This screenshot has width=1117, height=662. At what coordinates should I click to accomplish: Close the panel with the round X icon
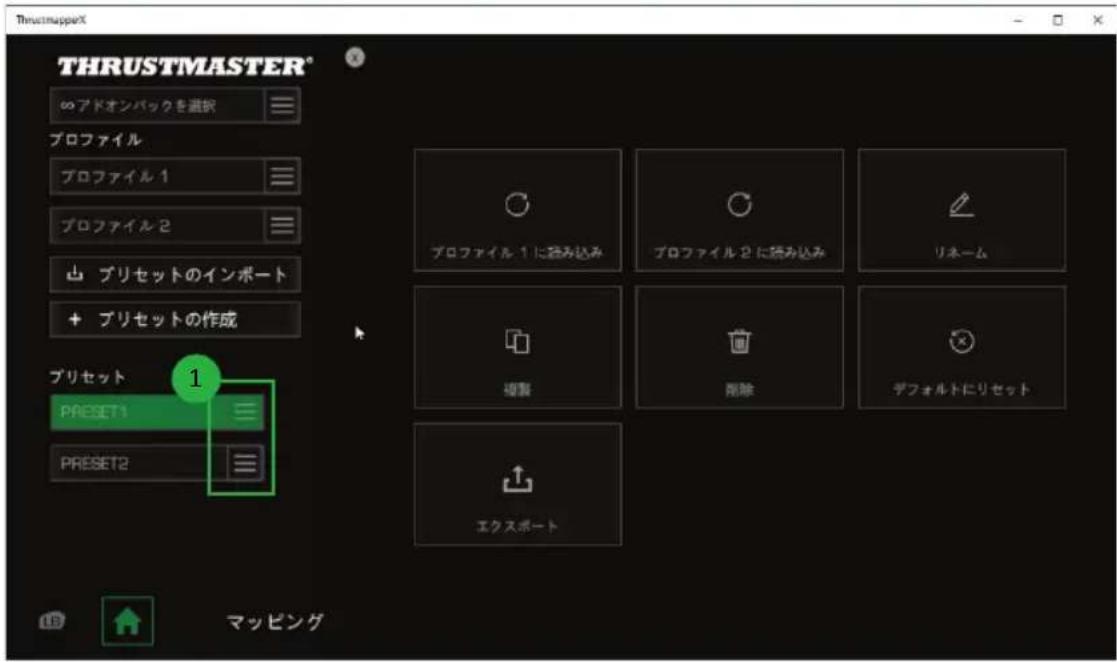pyautogui.click(x=355, y=58)
